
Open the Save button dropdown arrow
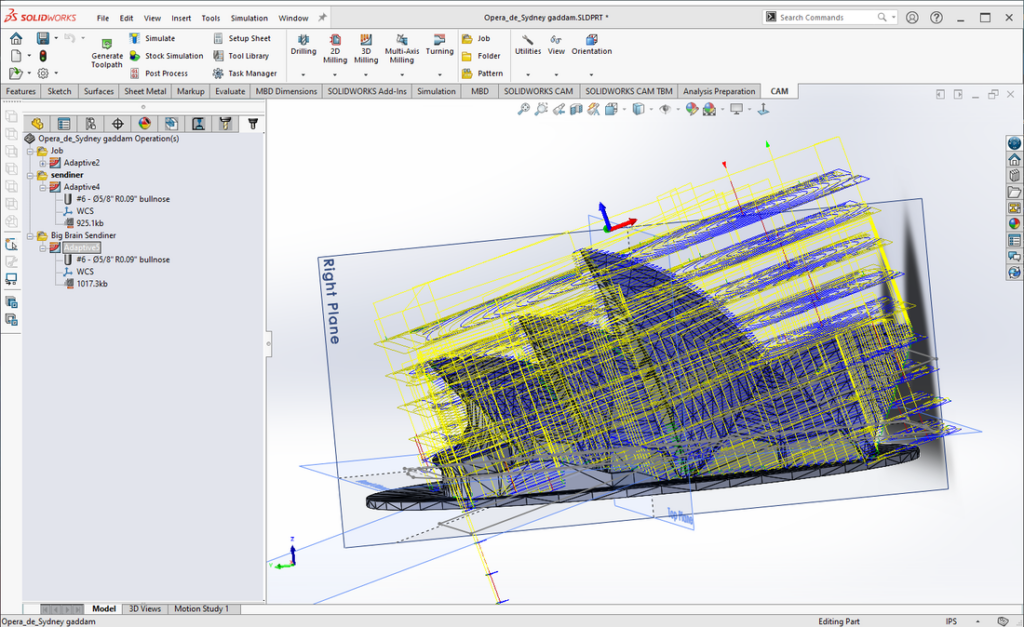click(56, 39)
